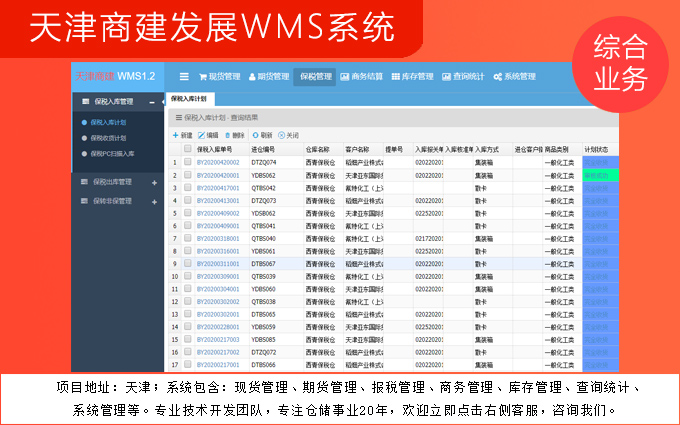
Task: Open 现货管理 shopping cart menu
Action: click(x=219, y=76)
